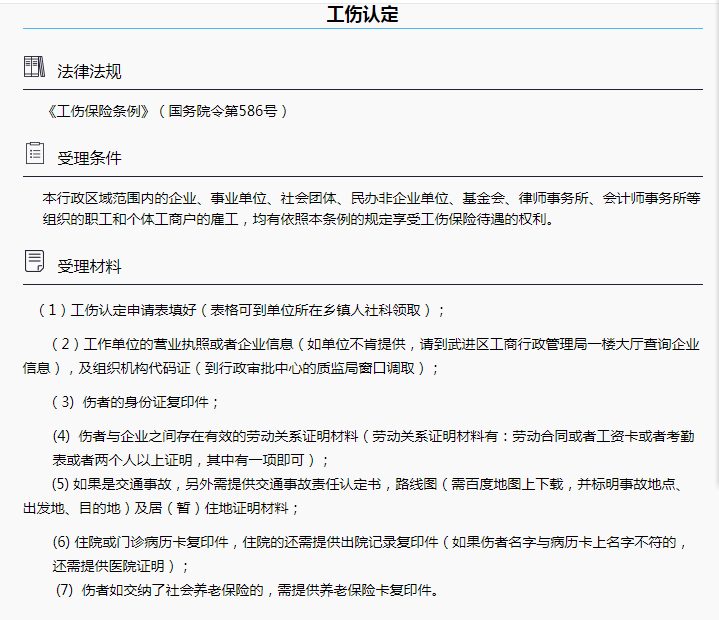
Task: Click the line starting 表或者两个人以上证明
Action: tap(190, 460)
